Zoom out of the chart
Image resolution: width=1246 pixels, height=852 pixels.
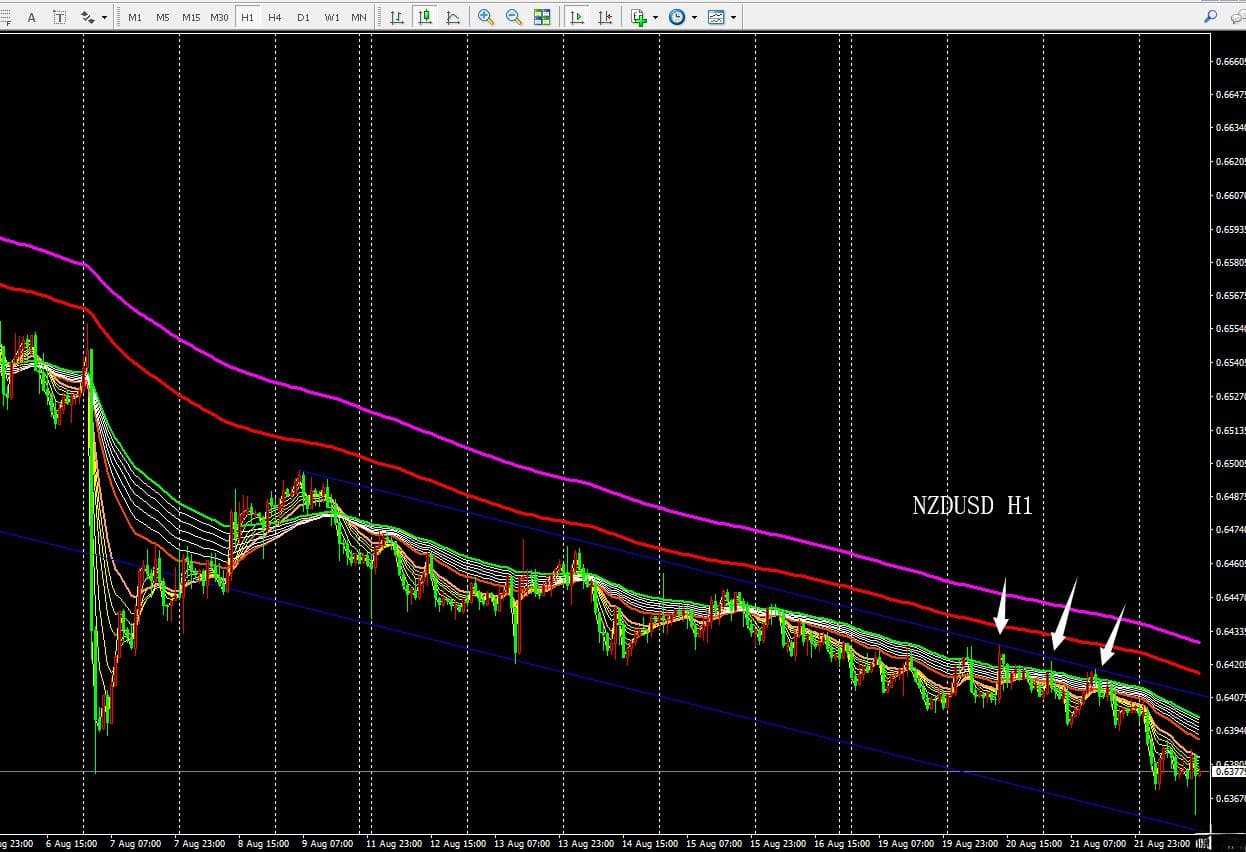point(514,17)
